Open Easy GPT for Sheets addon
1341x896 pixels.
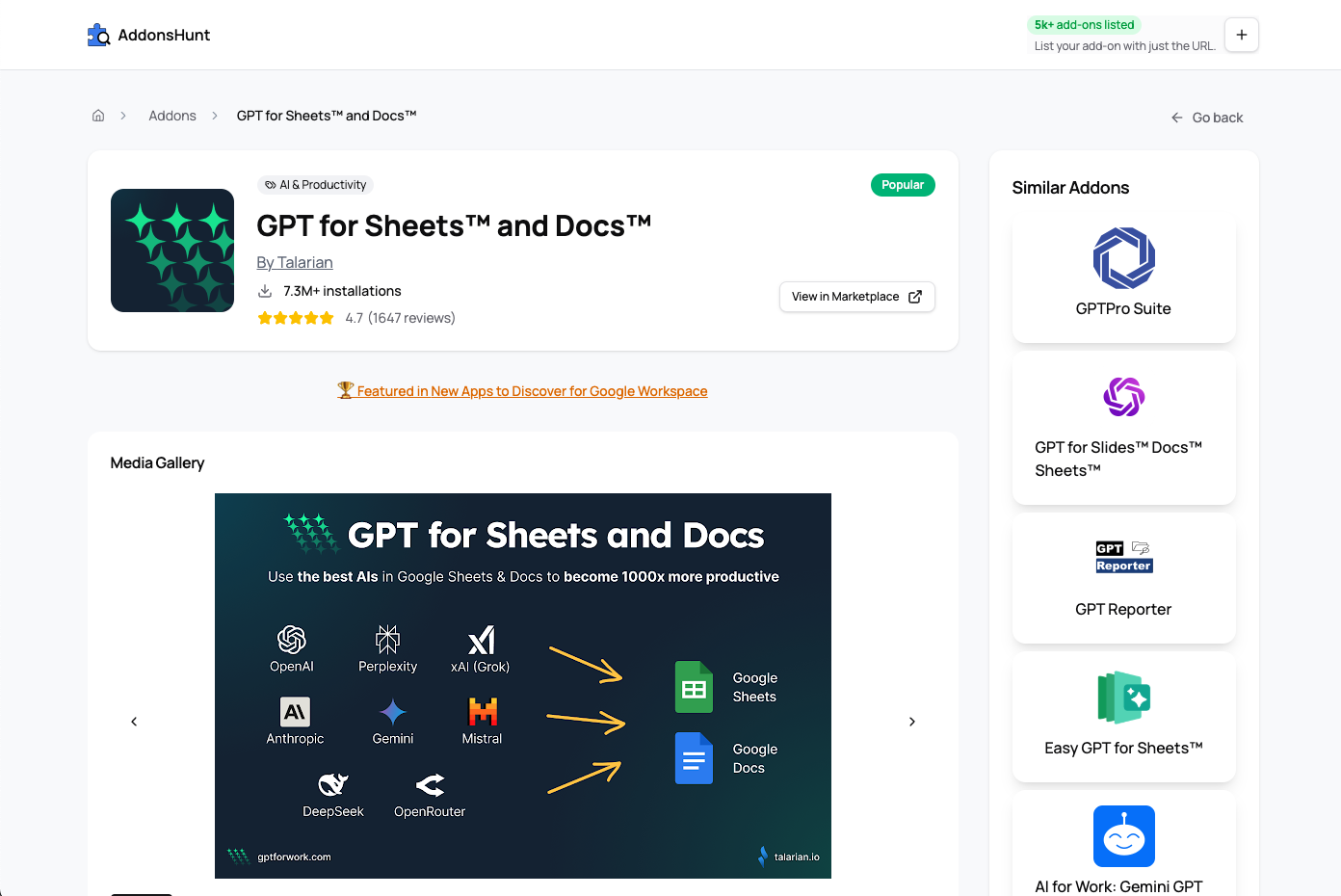1123,717
